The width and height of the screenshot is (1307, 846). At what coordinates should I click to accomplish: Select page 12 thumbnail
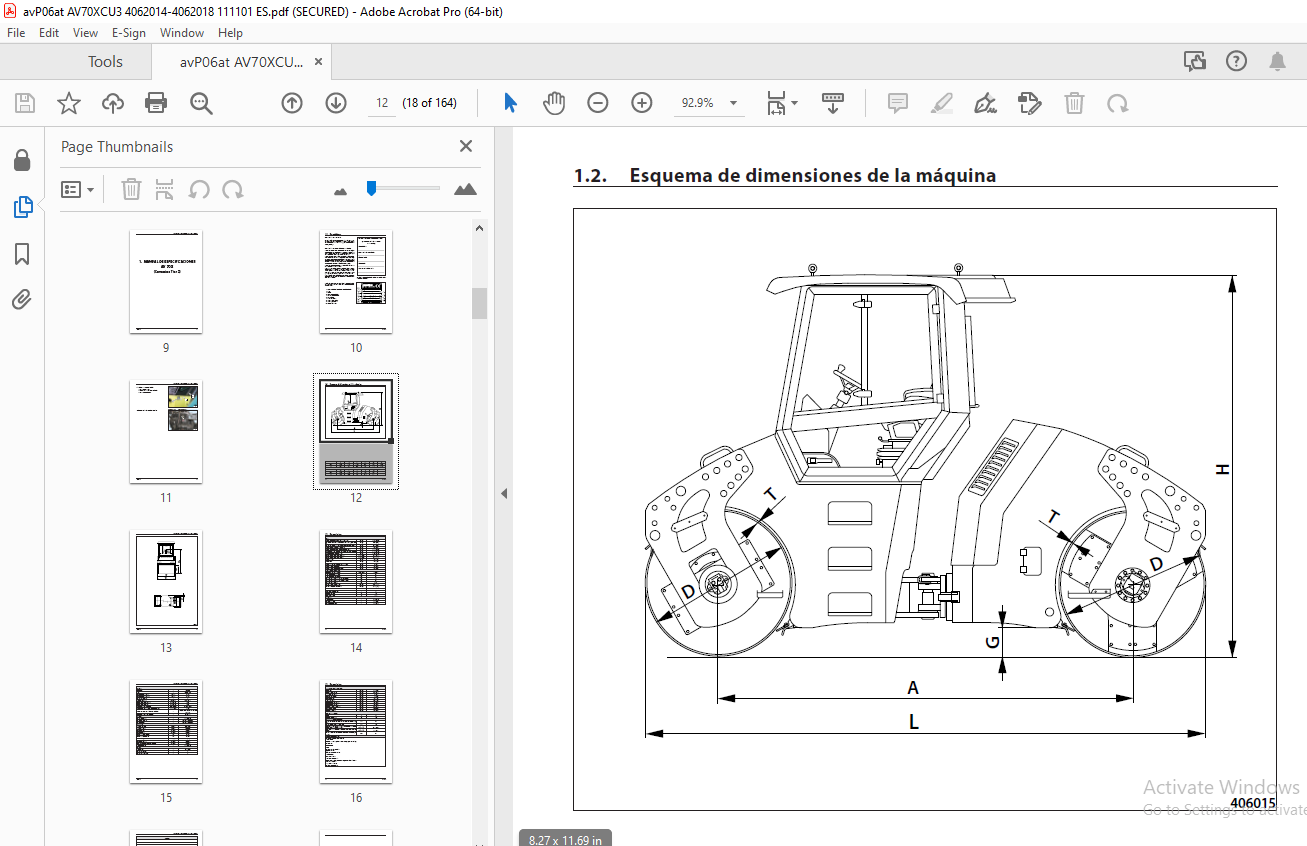point(356,431)
